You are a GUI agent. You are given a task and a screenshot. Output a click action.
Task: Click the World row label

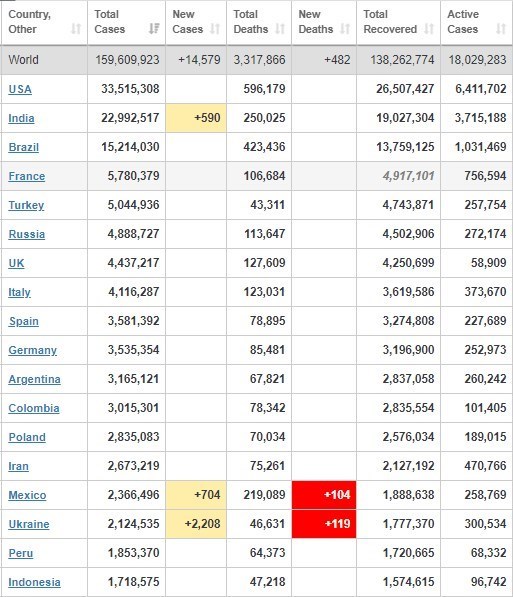(24, 60)
